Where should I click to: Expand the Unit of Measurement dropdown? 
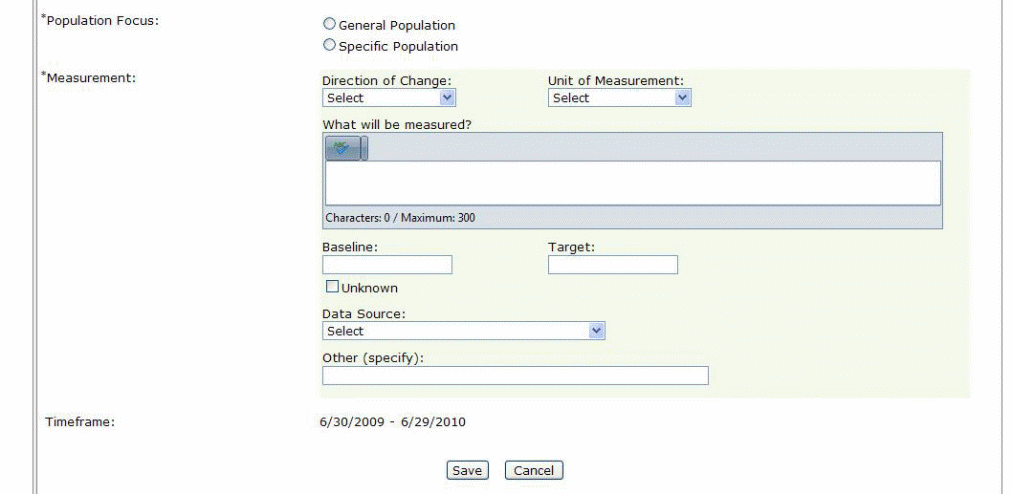[x=620, y=98]
